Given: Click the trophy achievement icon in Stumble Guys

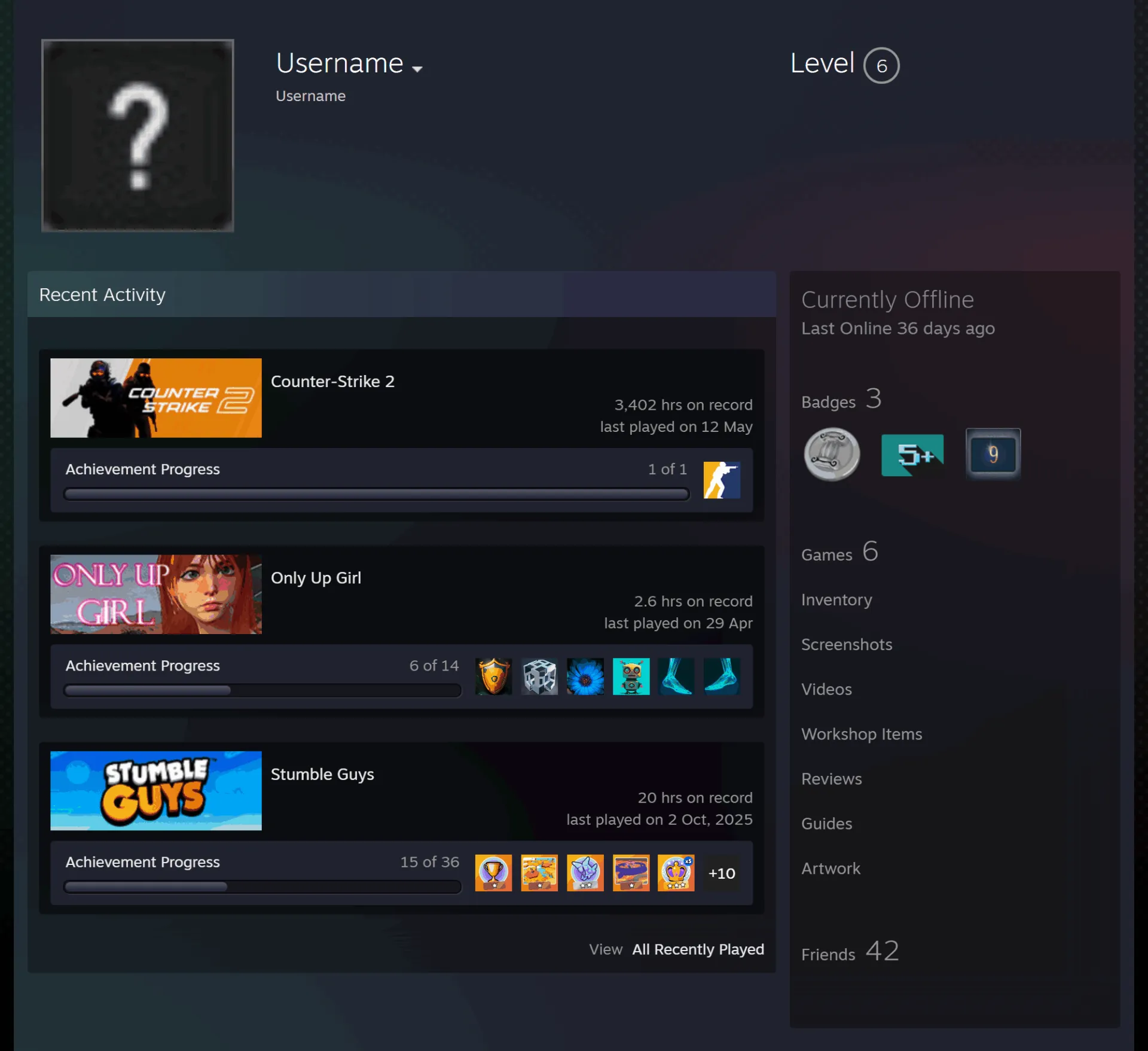Looking at the screenshot, I should point(494,873).
